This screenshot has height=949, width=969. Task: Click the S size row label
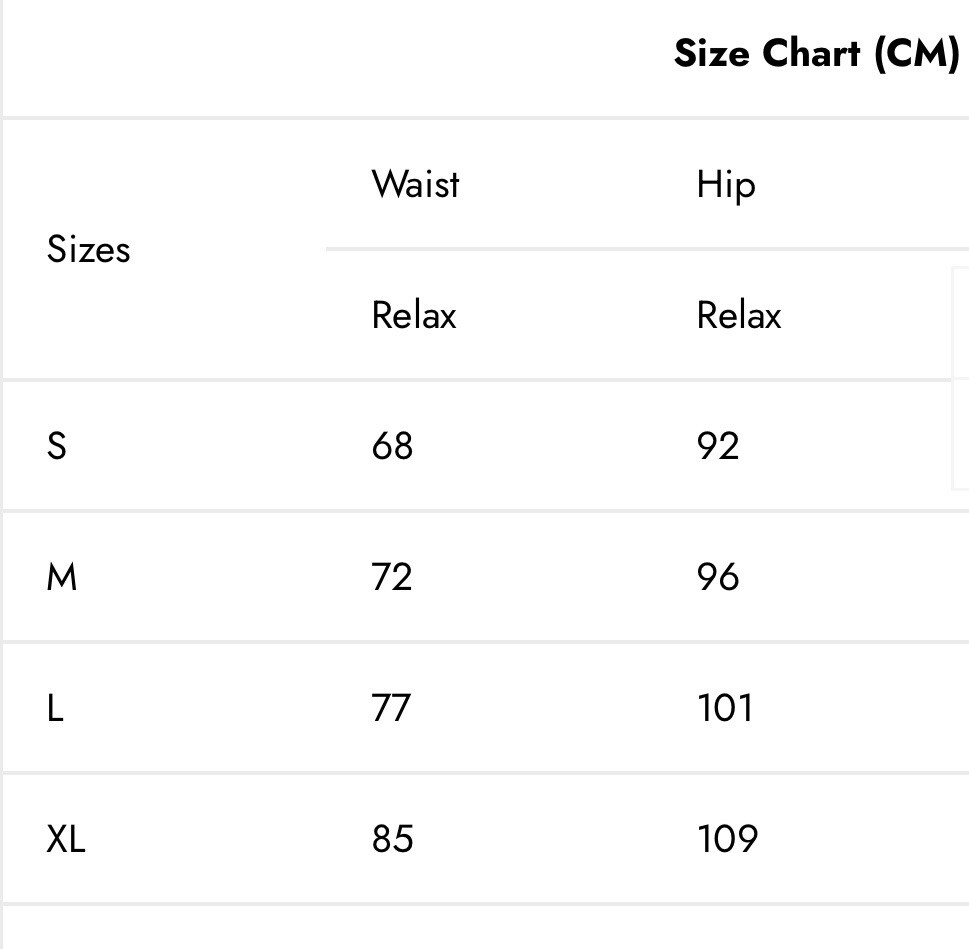(56, 445)
